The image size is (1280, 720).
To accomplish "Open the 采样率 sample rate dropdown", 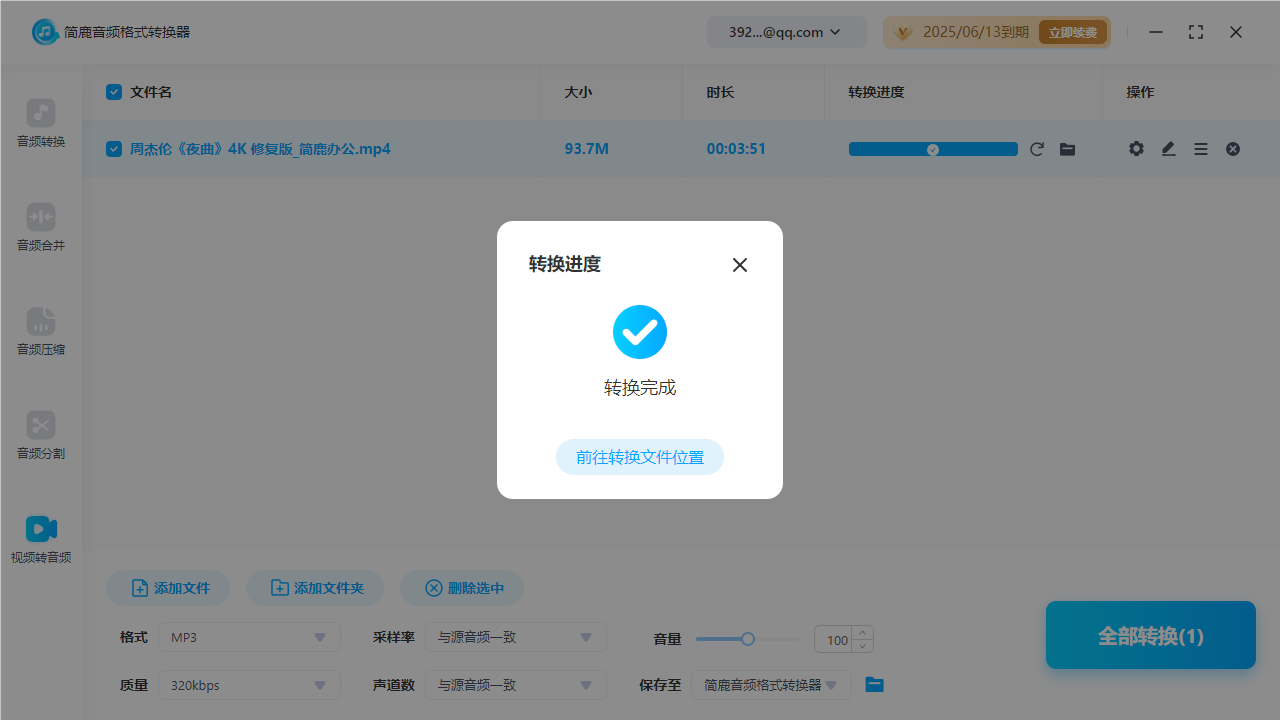I will pos(515,637).
